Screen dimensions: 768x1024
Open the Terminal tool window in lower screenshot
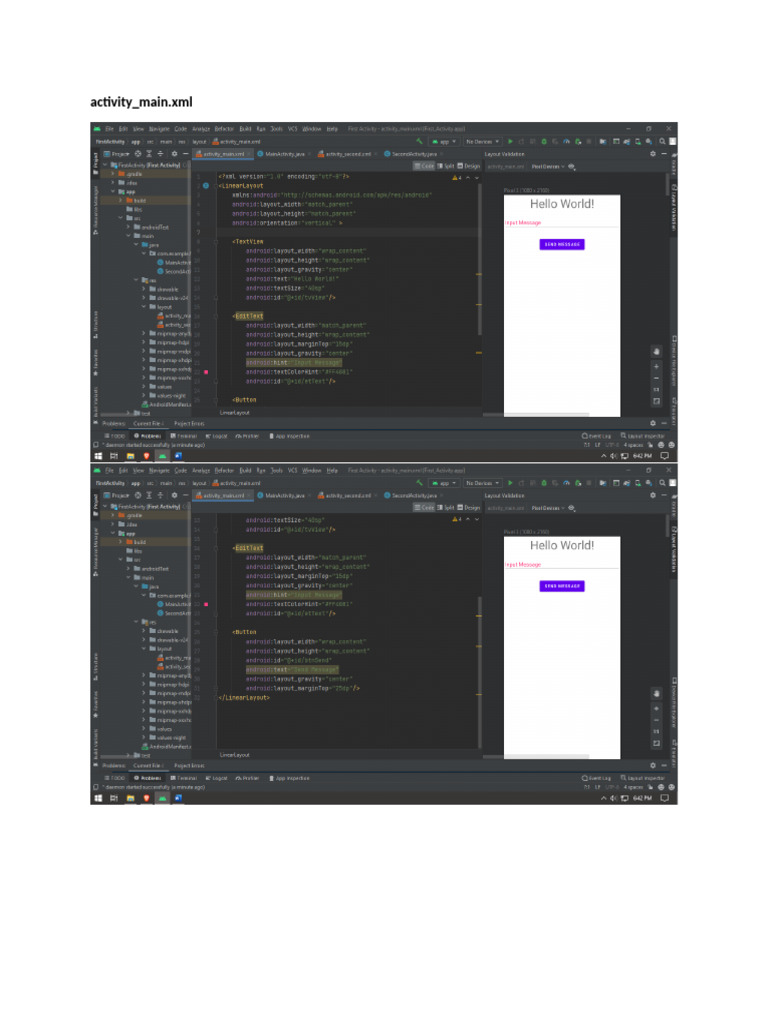(x=184, y=778)
